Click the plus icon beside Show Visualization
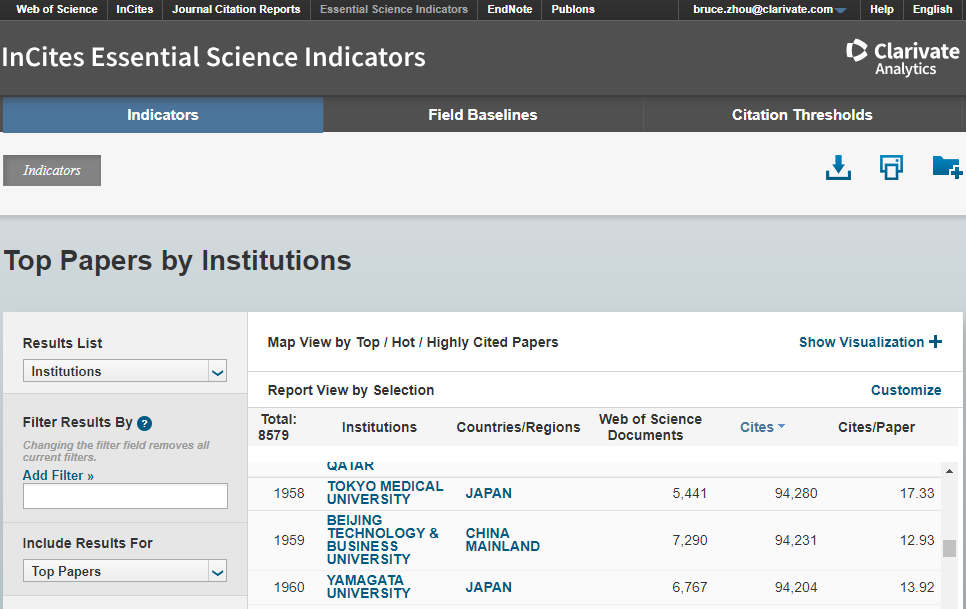The width and height of the screenshot is (966, 609). coord(935,342)
